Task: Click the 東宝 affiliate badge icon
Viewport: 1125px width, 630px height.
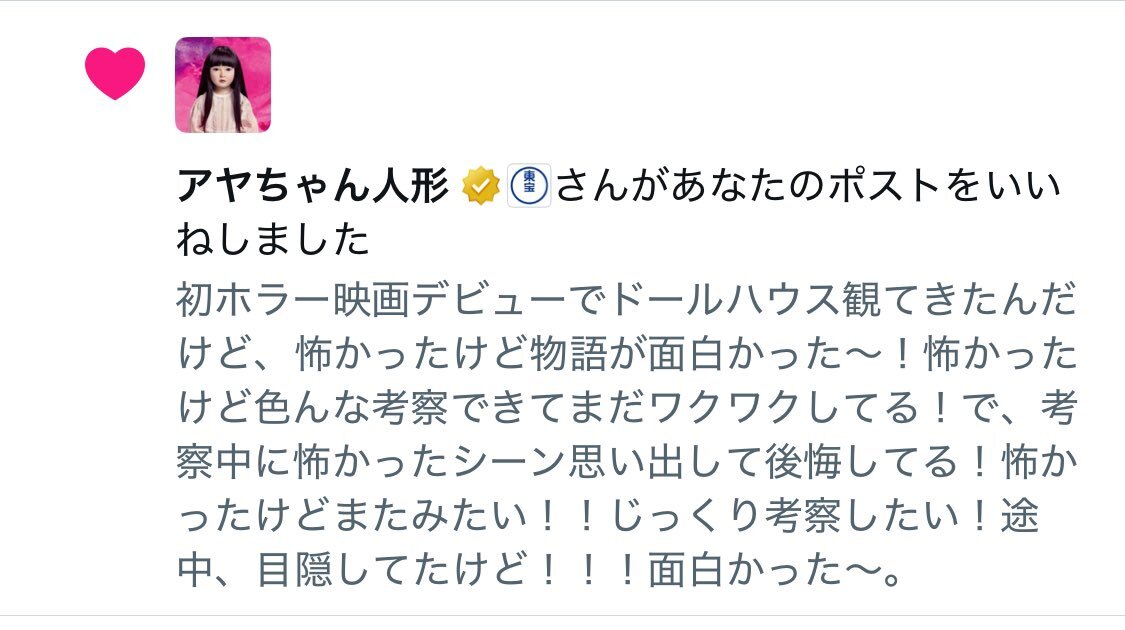Action: click(x=529, y=186)
